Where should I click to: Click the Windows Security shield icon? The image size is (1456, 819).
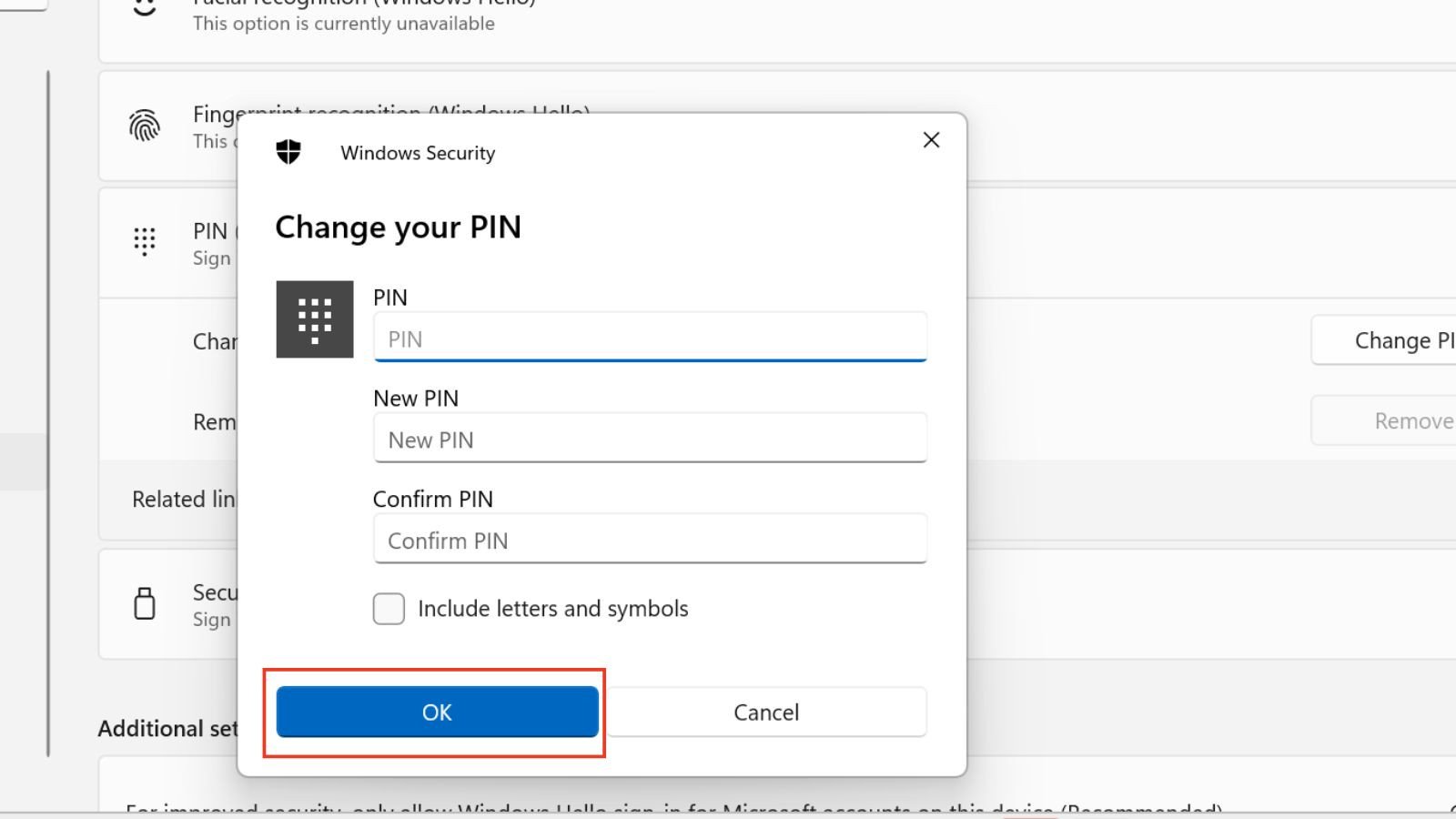click(288, 151)
